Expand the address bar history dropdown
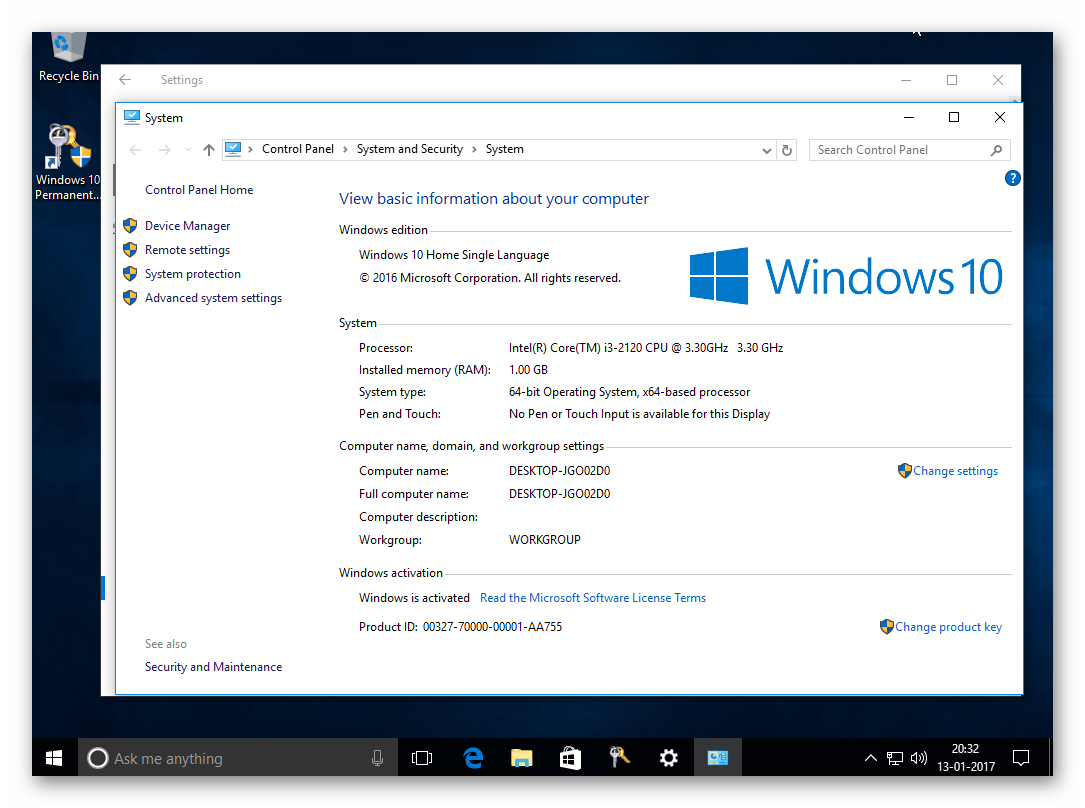The width and height of the screenshot is (1085, 808). (x=767, y=150)
